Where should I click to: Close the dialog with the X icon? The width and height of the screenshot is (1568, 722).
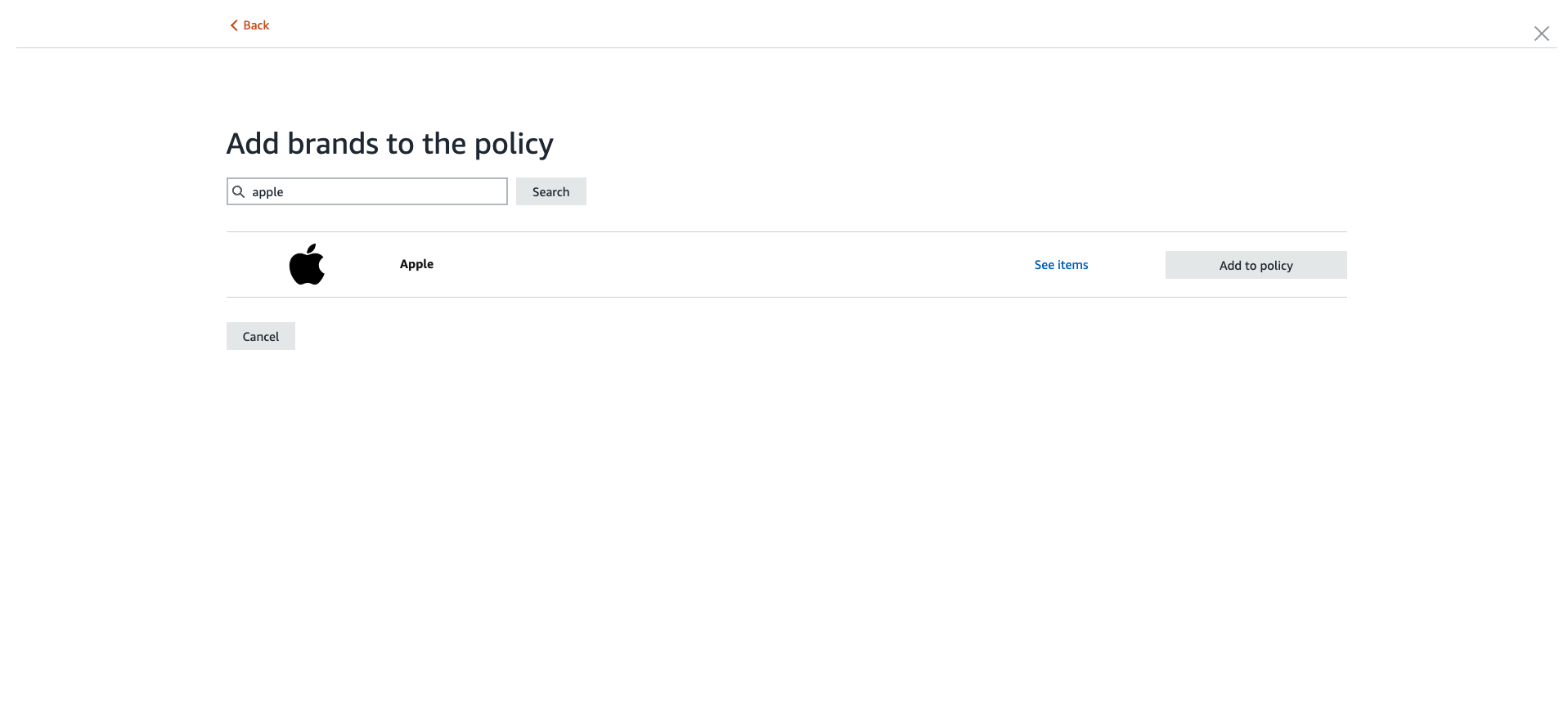[x=1541, y=34]
